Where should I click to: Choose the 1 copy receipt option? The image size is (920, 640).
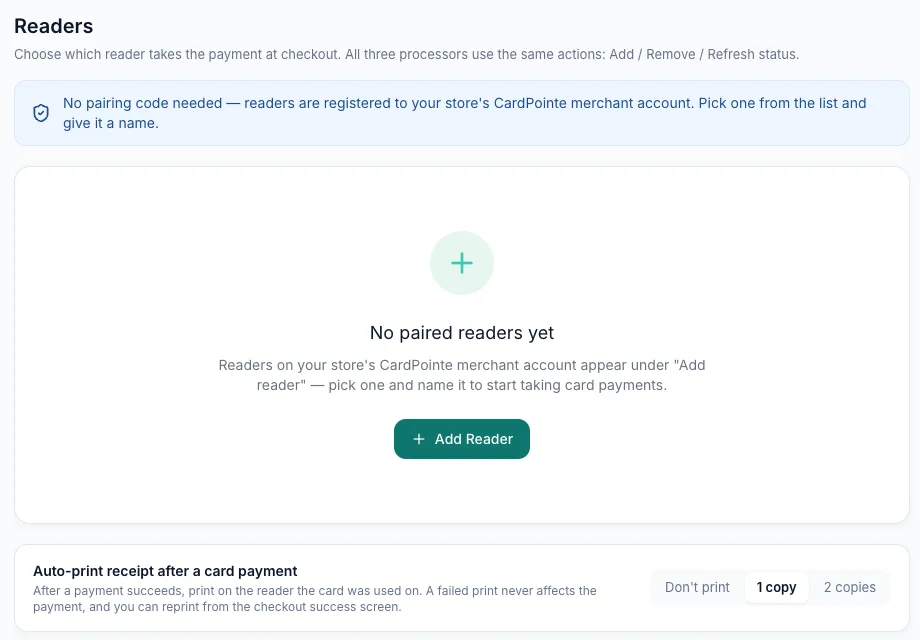(x=776, y=587)
